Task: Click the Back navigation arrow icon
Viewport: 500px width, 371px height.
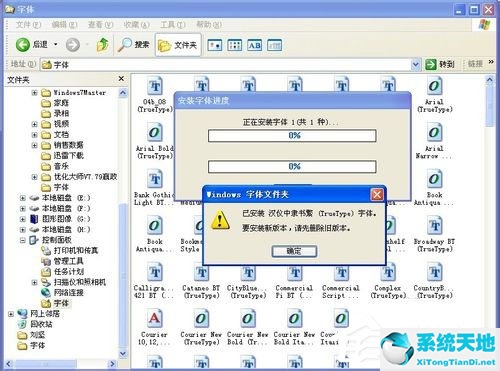Action: coord(23,44)
